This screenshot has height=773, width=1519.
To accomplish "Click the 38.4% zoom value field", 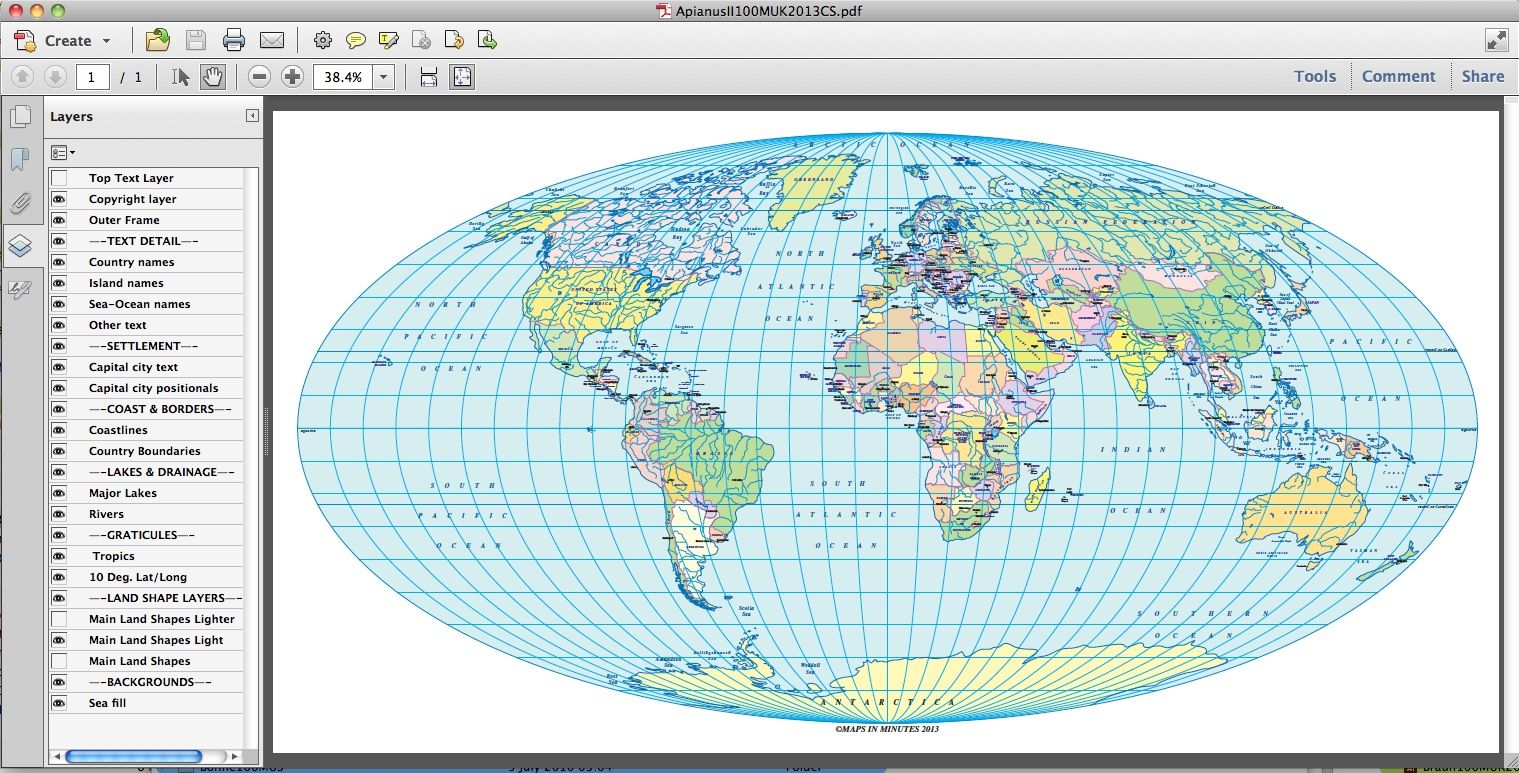I will [343, 77].
